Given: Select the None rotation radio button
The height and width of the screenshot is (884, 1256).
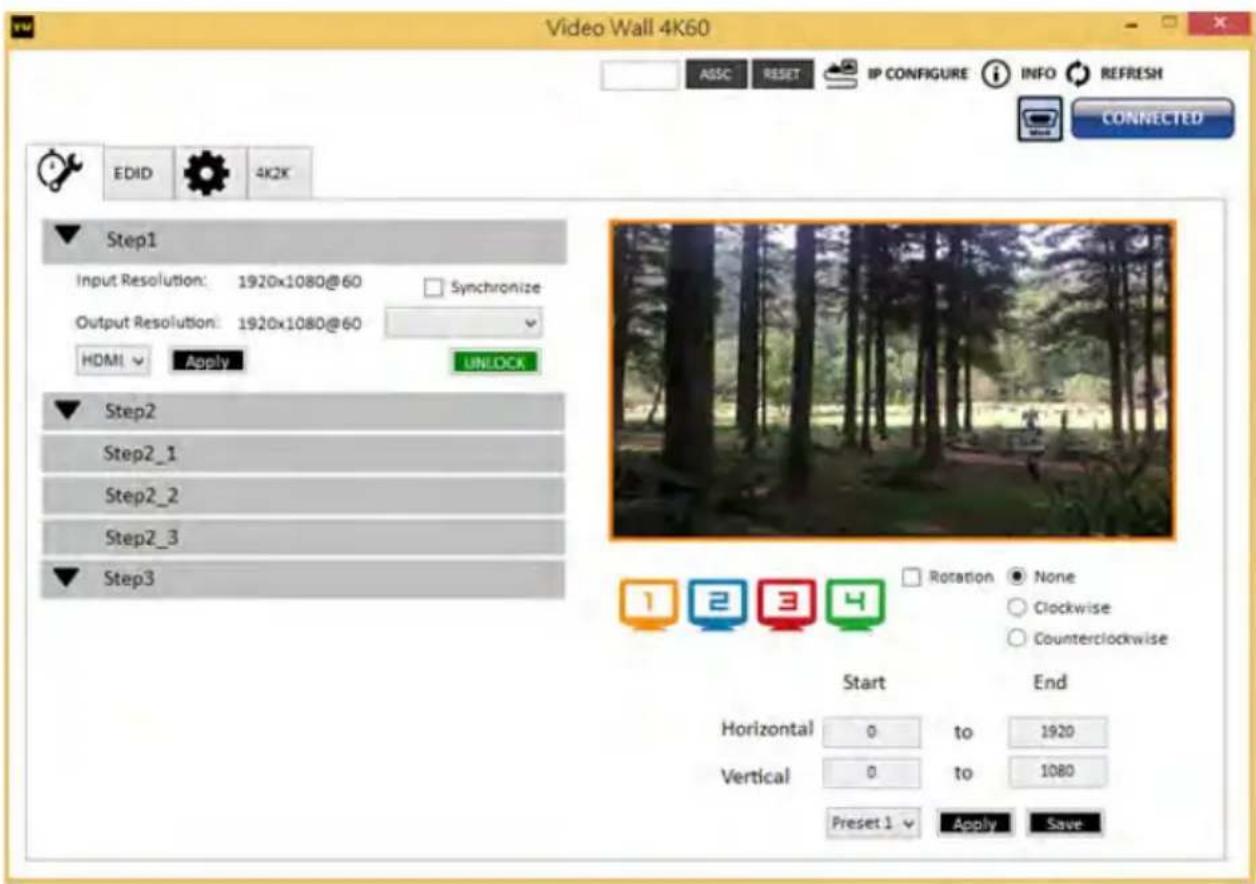Looking at the screenshot, I should (1017, 577).
